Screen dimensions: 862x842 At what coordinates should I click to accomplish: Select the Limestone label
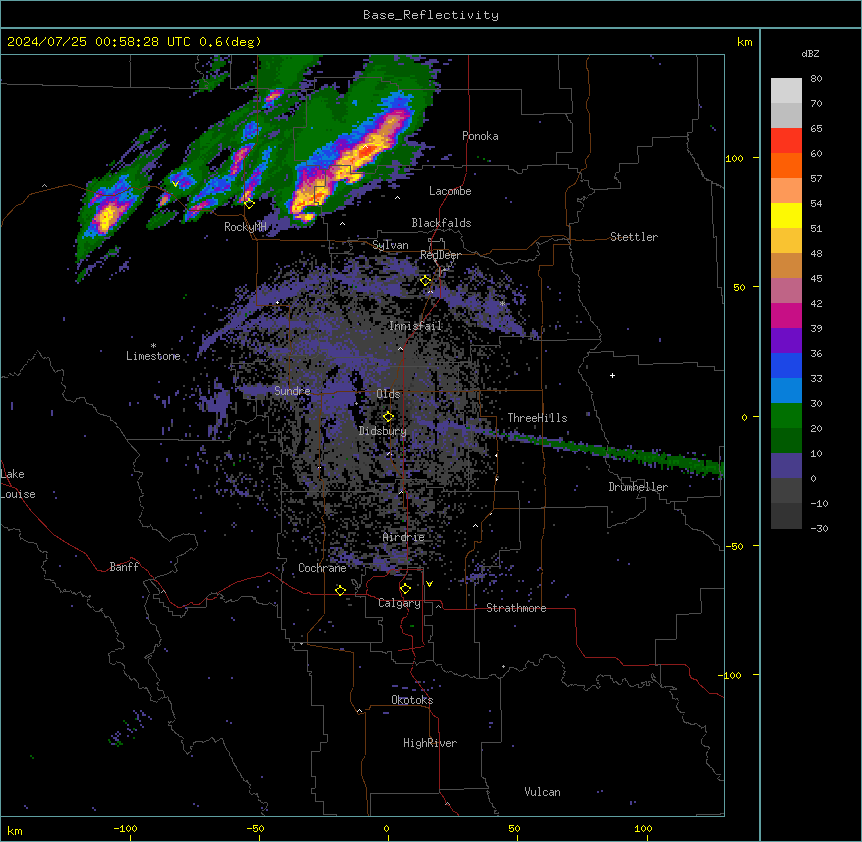click(x=153, y=356)
